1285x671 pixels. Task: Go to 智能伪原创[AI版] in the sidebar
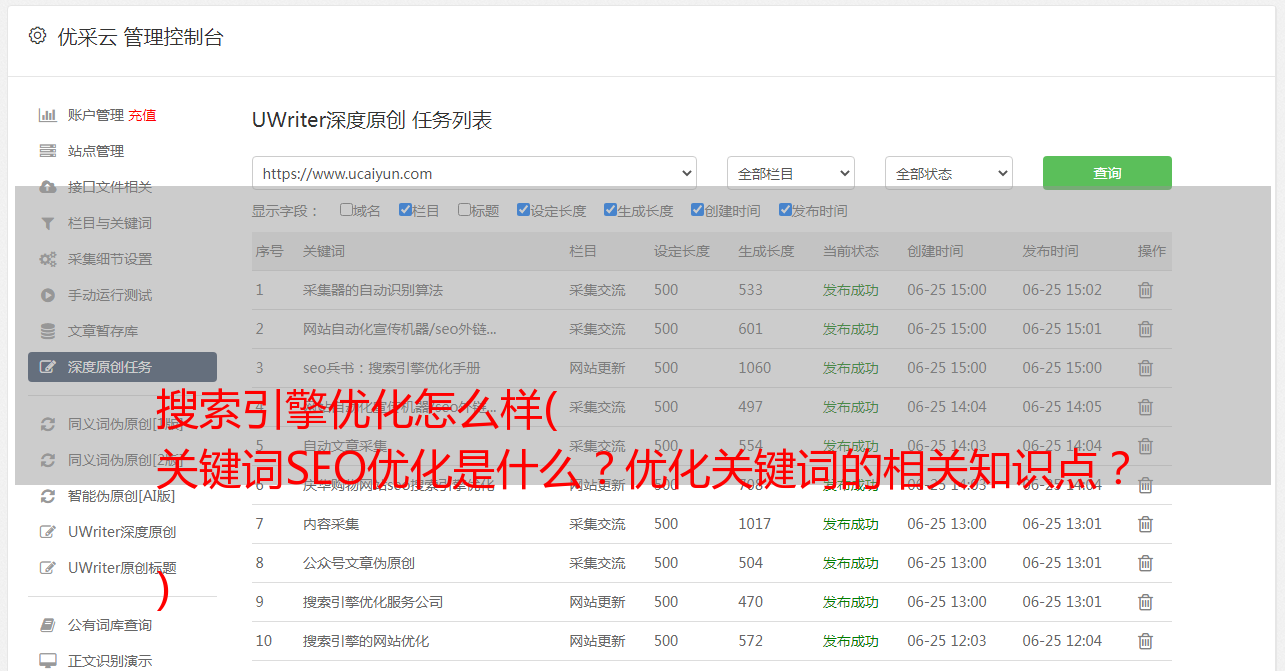point(122,496)
